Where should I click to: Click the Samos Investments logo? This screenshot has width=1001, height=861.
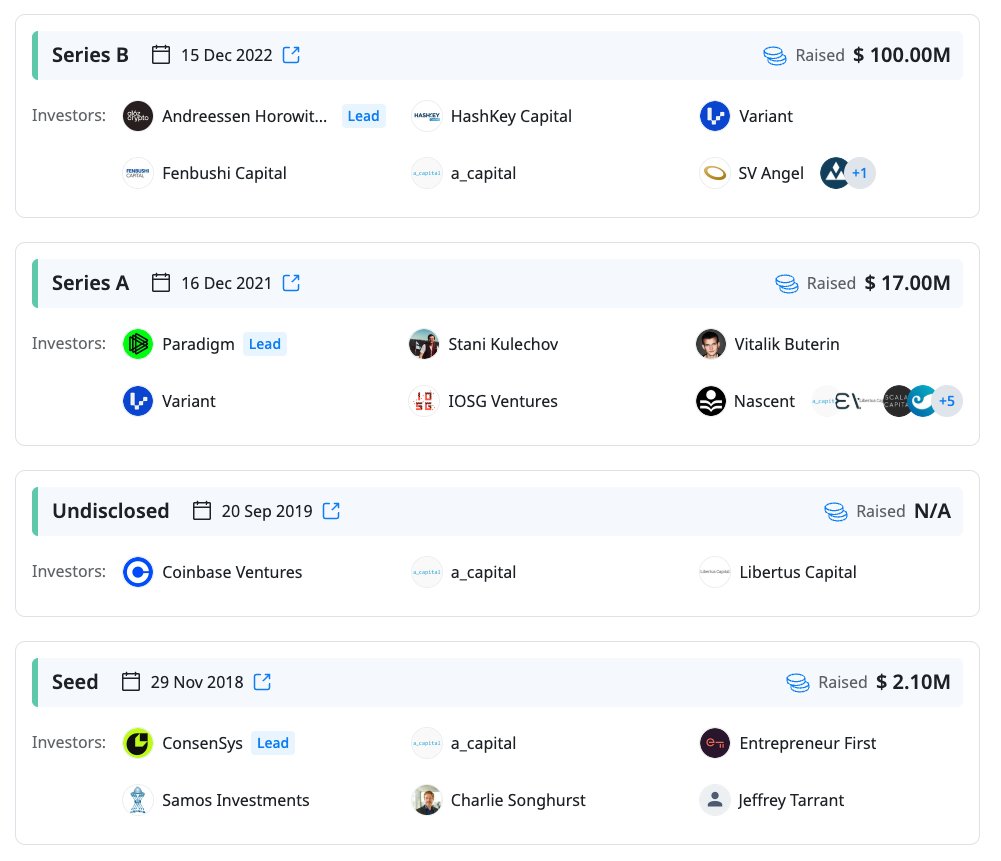(138, 800)
